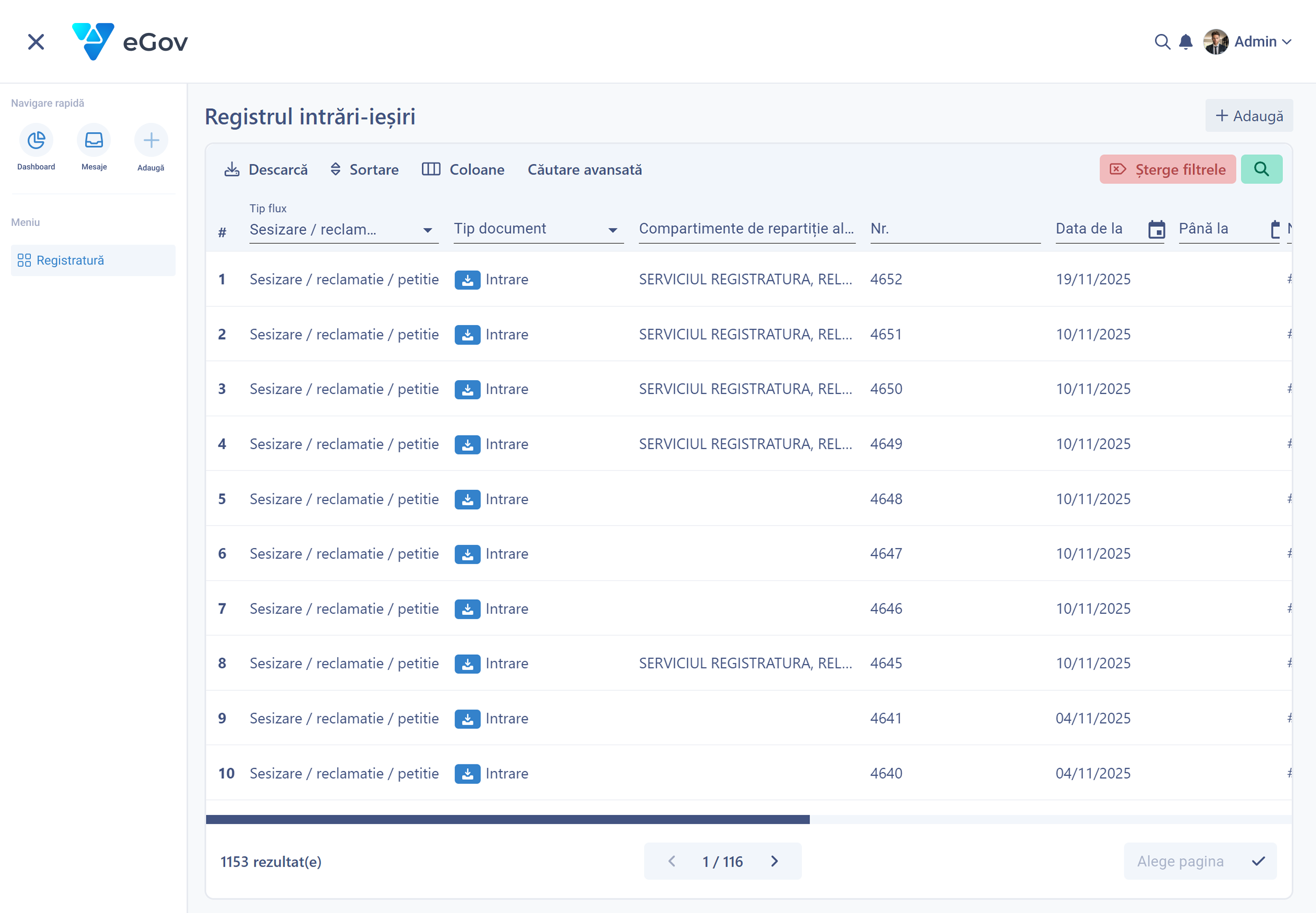The image size is (1316, 913).
Task: Open the Mesaje inbox icon
Action: pyautogui.click(x=94, y=140)
